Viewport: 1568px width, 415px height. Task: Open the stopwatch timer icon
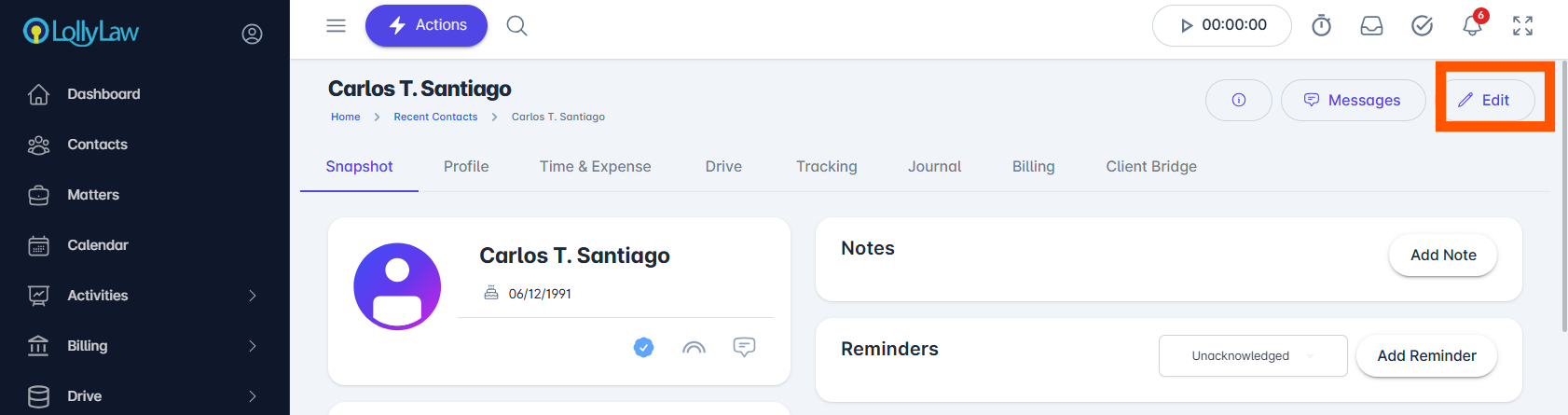[1321, 26]
